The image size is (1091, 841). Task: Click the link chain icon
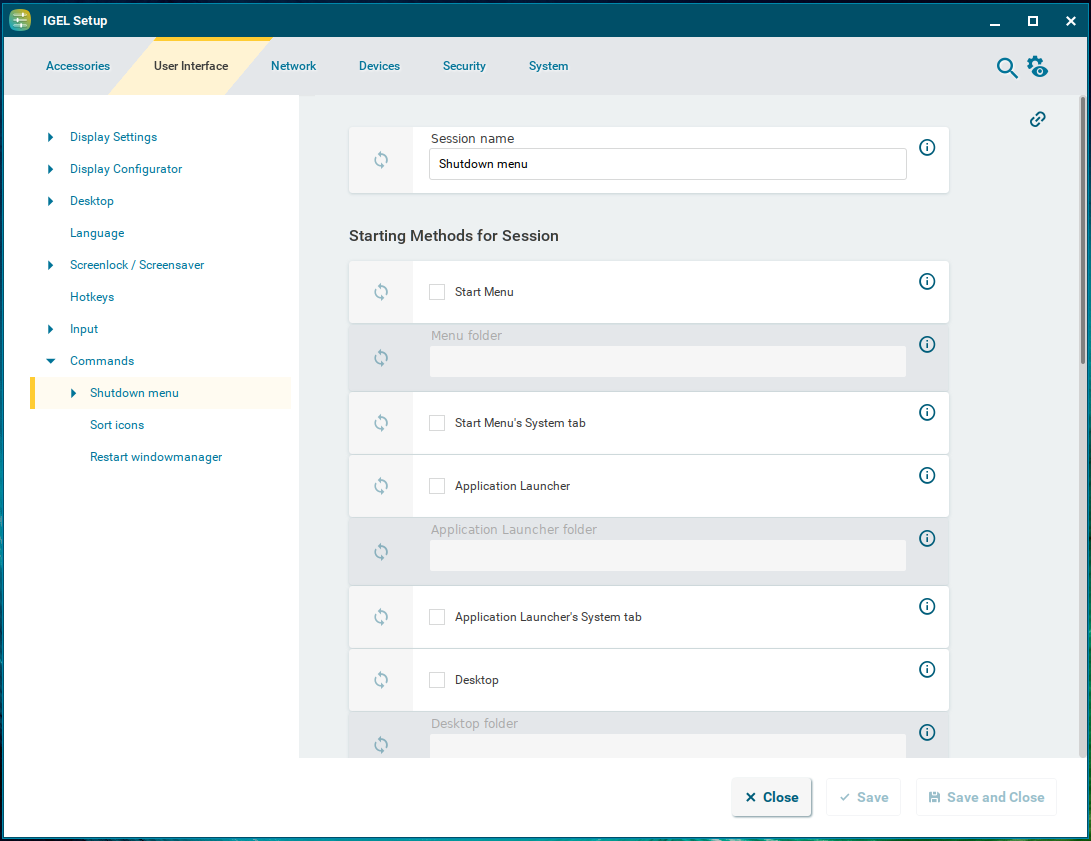[1038, 119]
